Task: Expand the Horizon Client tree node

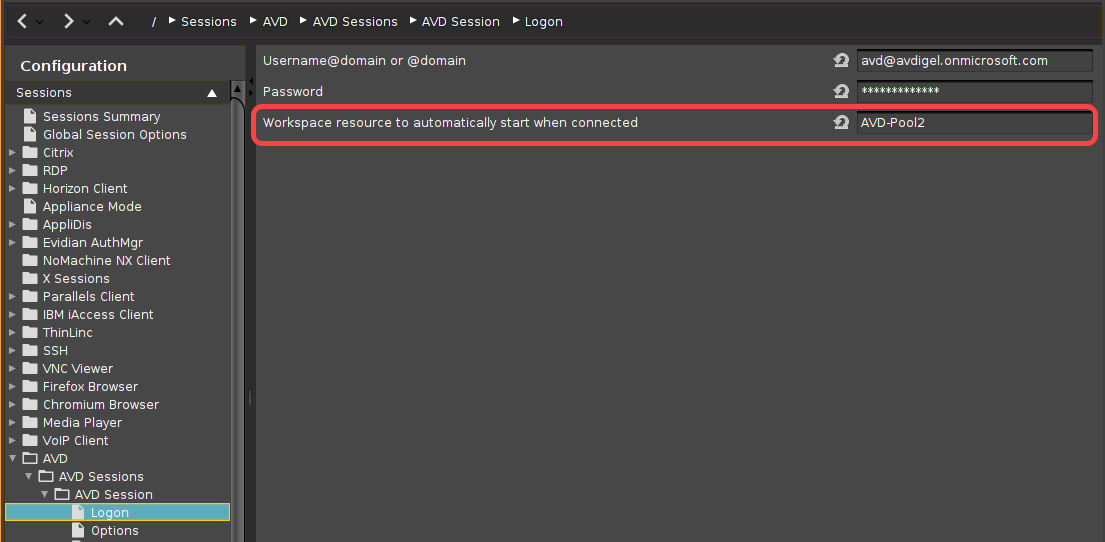Action: 12,189
